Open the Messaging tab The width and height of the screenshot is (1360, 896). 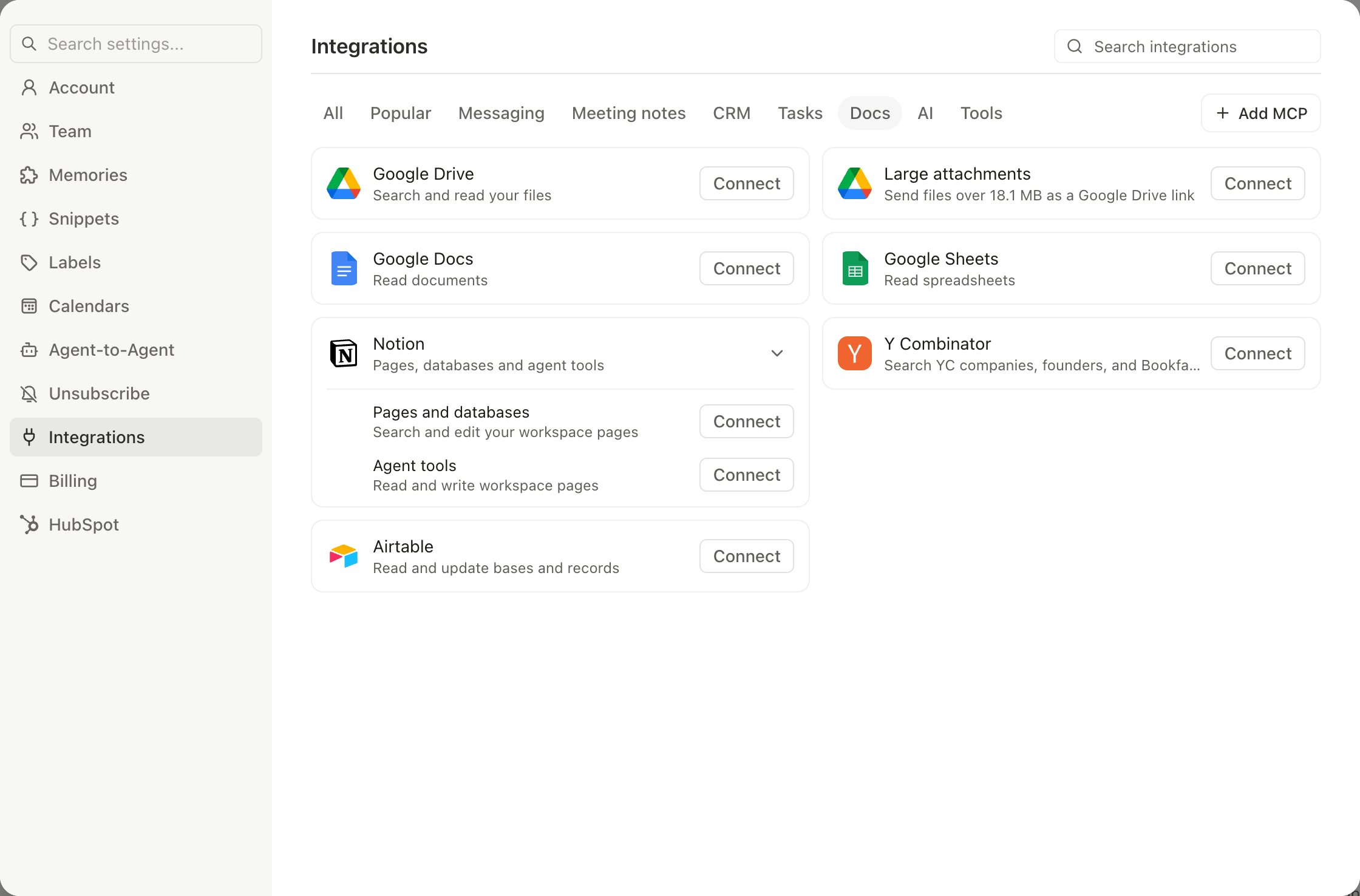[501, 113]
